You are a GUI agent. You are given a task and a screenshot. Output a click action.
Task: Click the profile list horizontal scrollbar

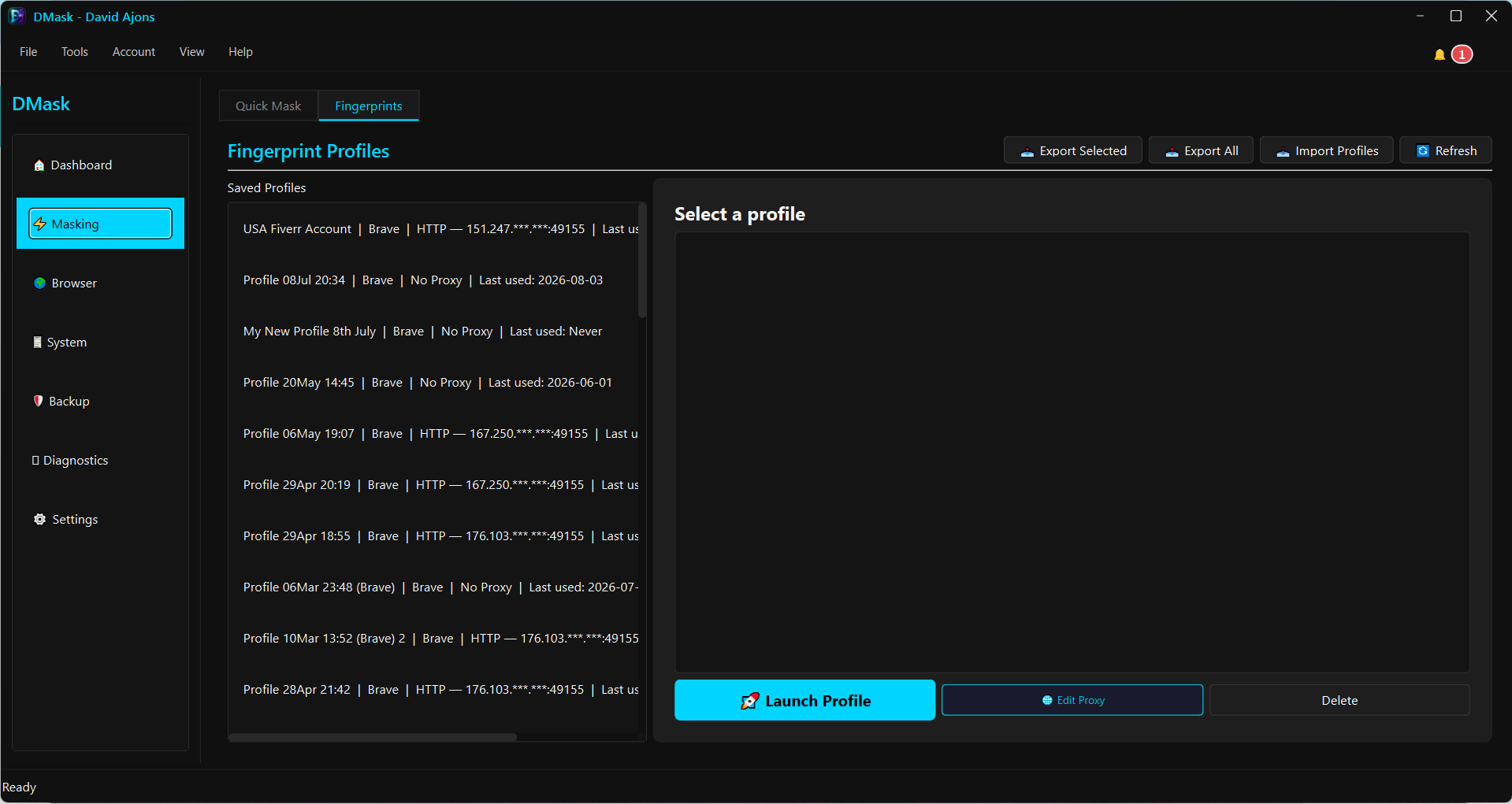click(x=373, y=737)
